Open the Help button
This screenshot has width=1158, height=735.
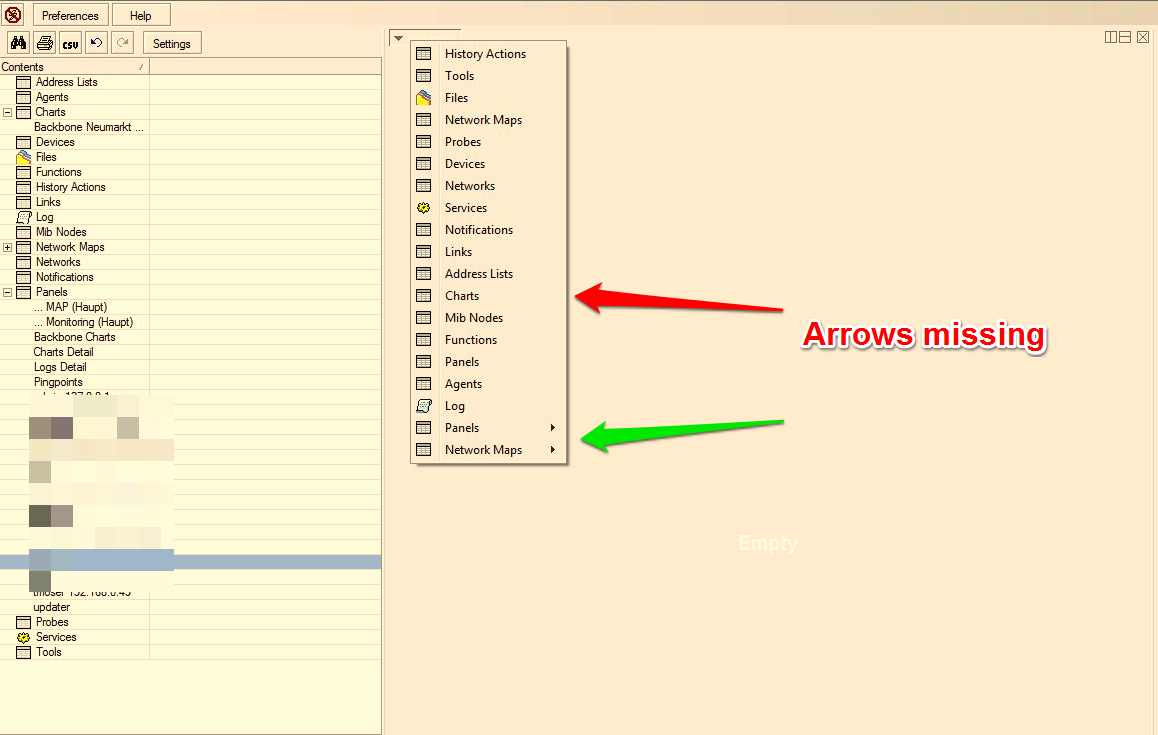coord(140,16)
